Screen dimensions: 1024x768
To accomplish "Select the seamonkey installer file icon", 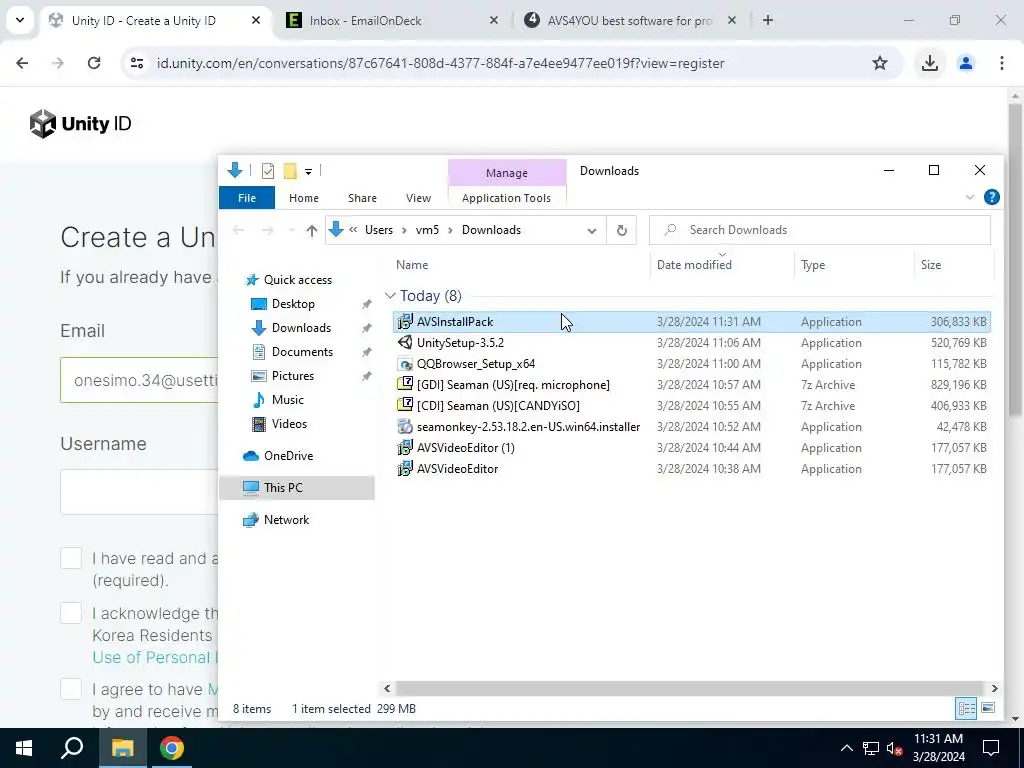I will [405, 426].
